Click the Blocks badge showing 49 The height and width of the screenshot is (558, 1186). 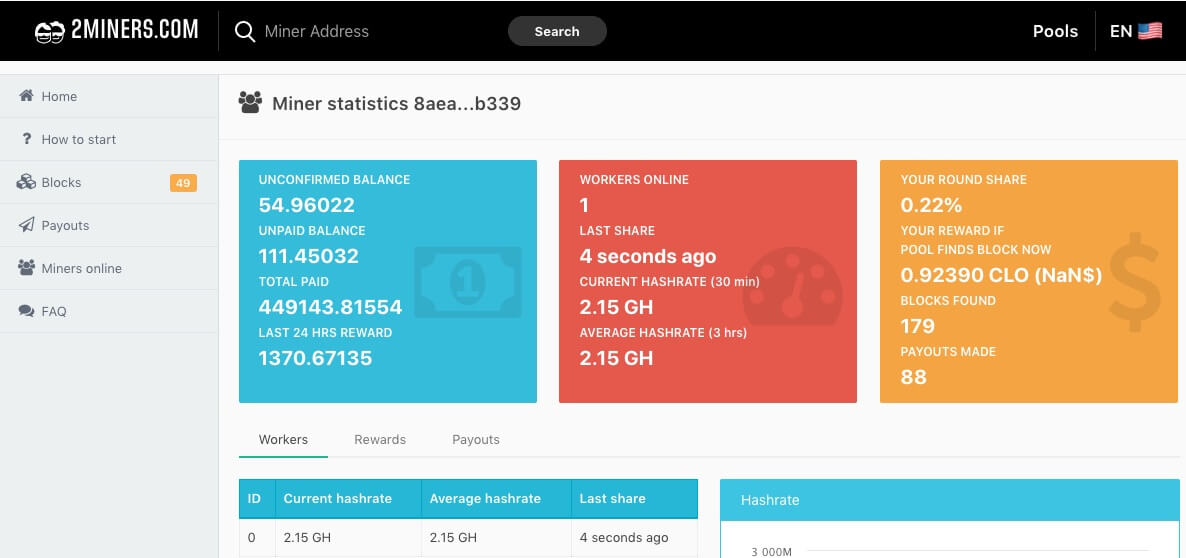coord(183,183)
